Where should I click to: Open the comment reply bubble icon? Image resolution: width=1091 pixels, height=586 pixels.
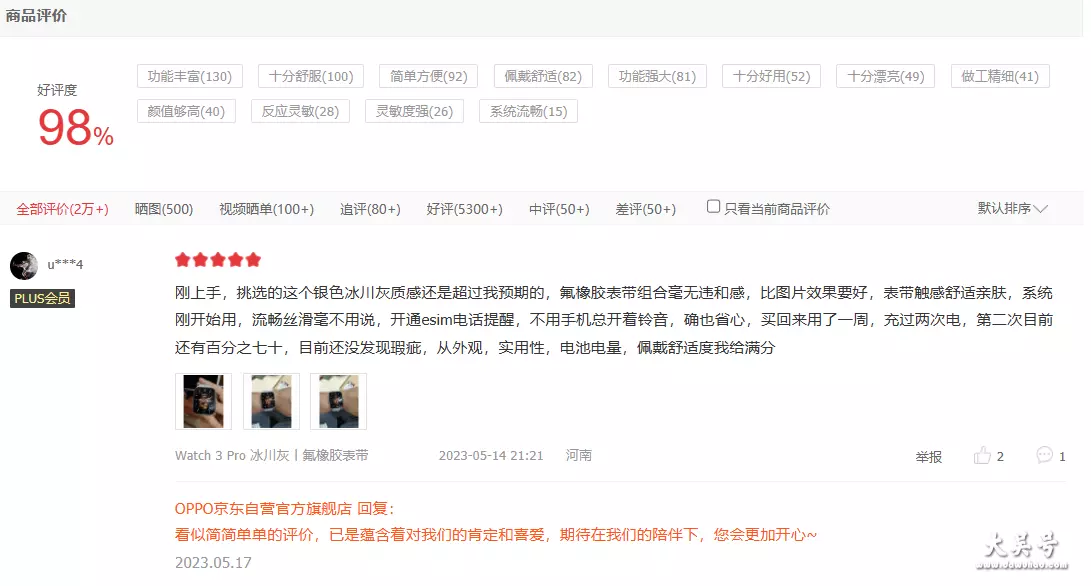[1044, 455]
